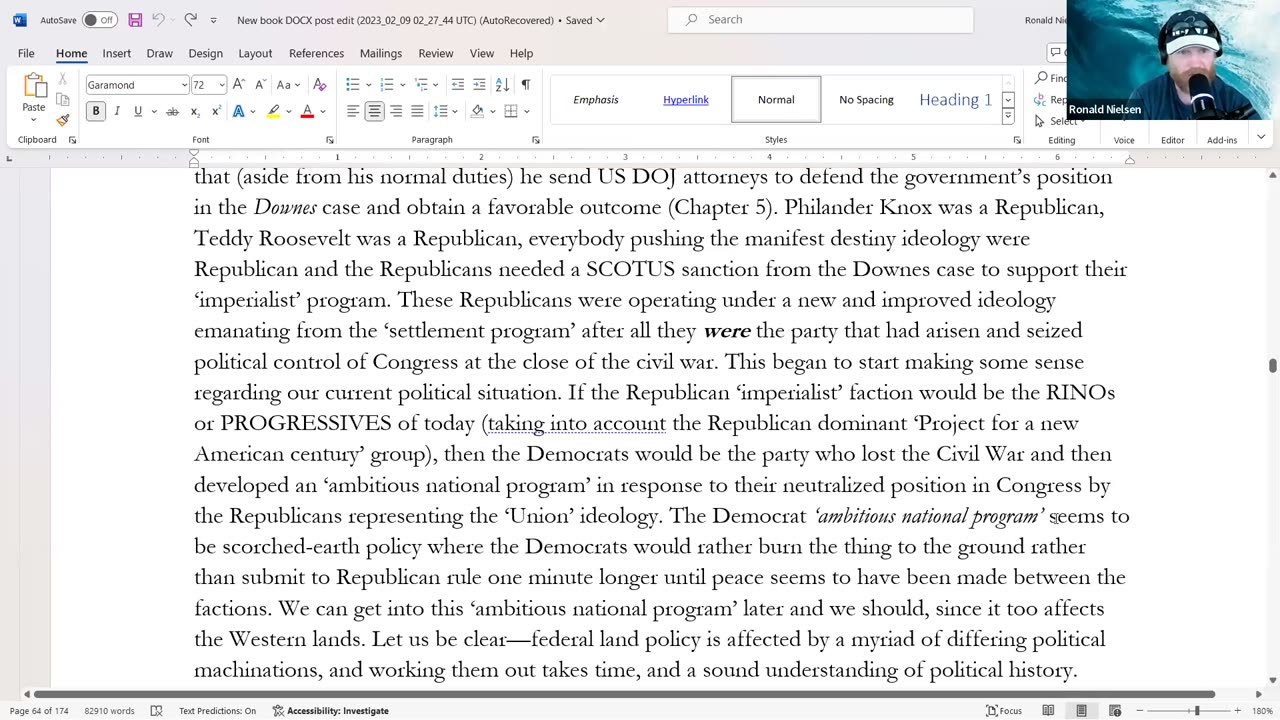1280x720 pixels.
Task: Open the font size 72 dropdown
Action: point(221,85)
